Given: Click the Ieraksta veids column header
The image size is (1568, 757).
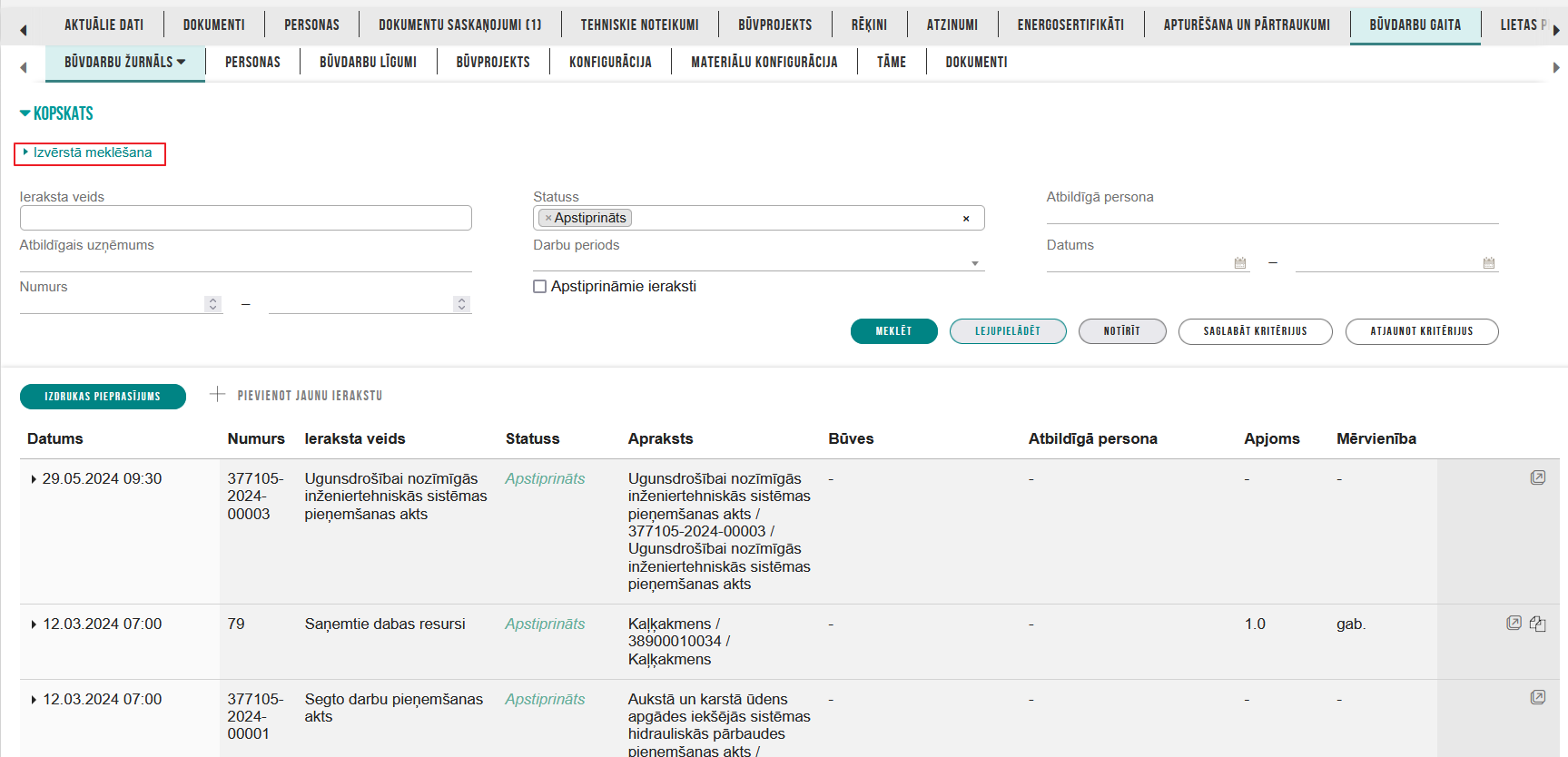Looking at the screenshot, I should point(355,438).
